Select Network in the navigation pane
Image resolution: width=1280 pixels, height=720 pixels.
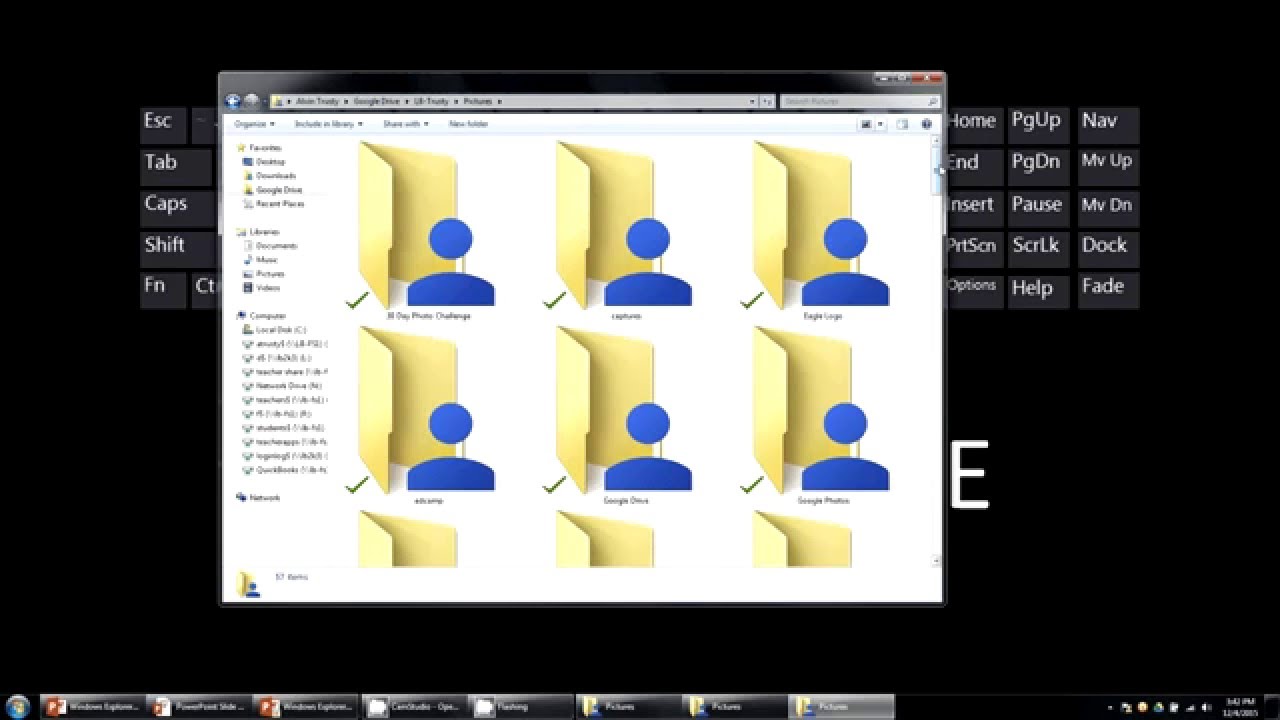259,497
